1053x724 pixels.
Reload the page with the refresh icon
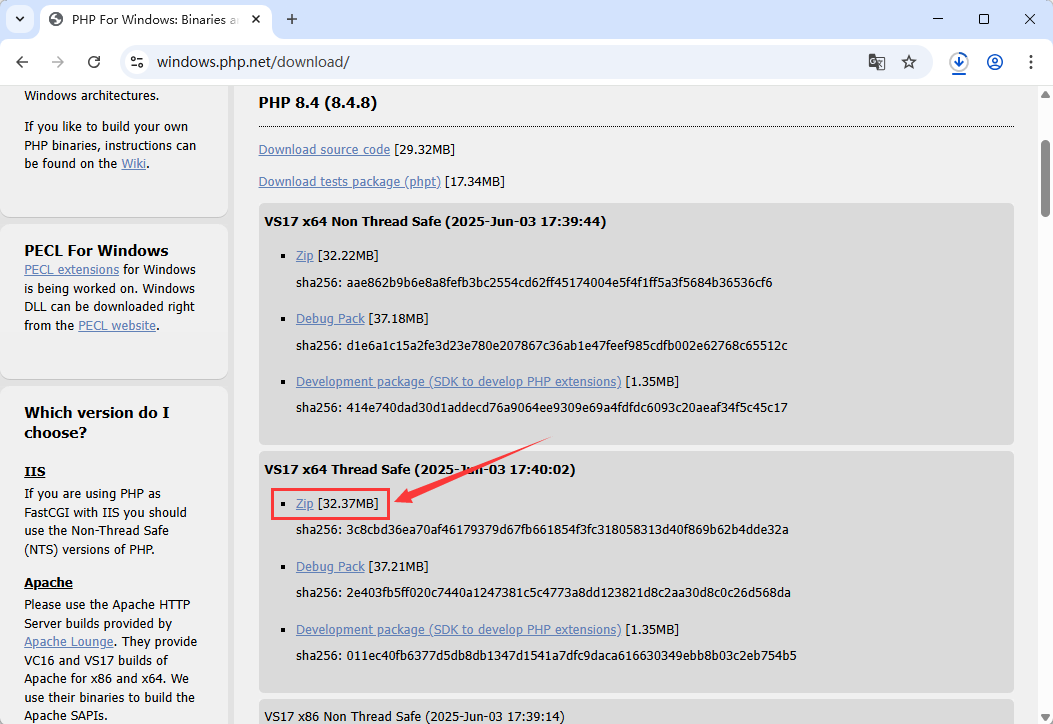point(94,62)
